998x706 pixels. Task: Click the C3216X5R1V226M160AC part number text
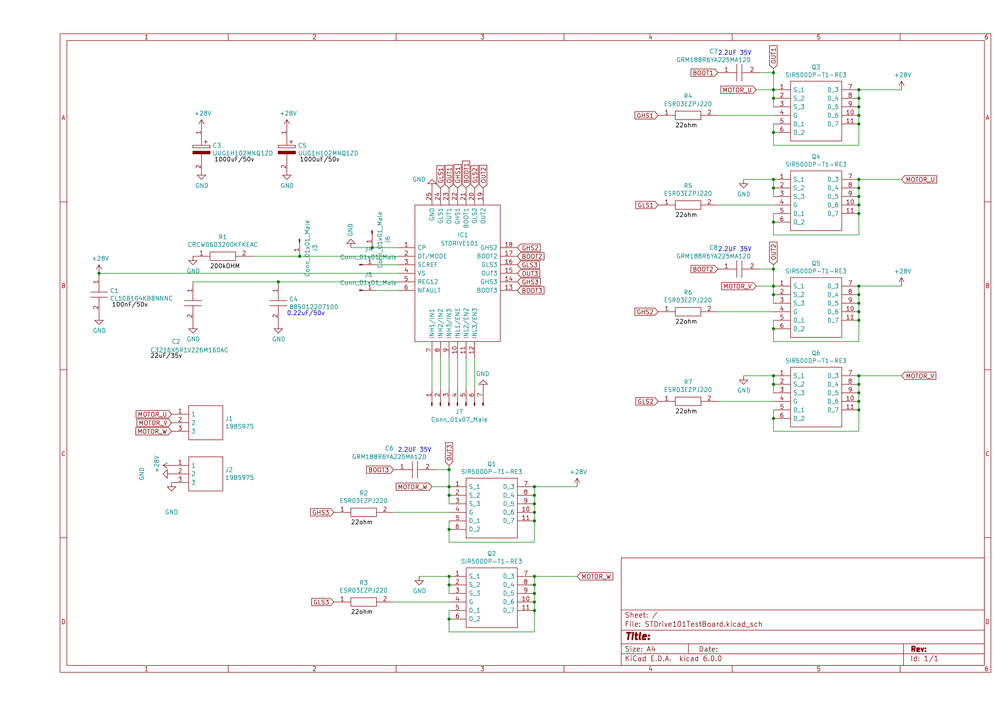[x=189, y=350]
